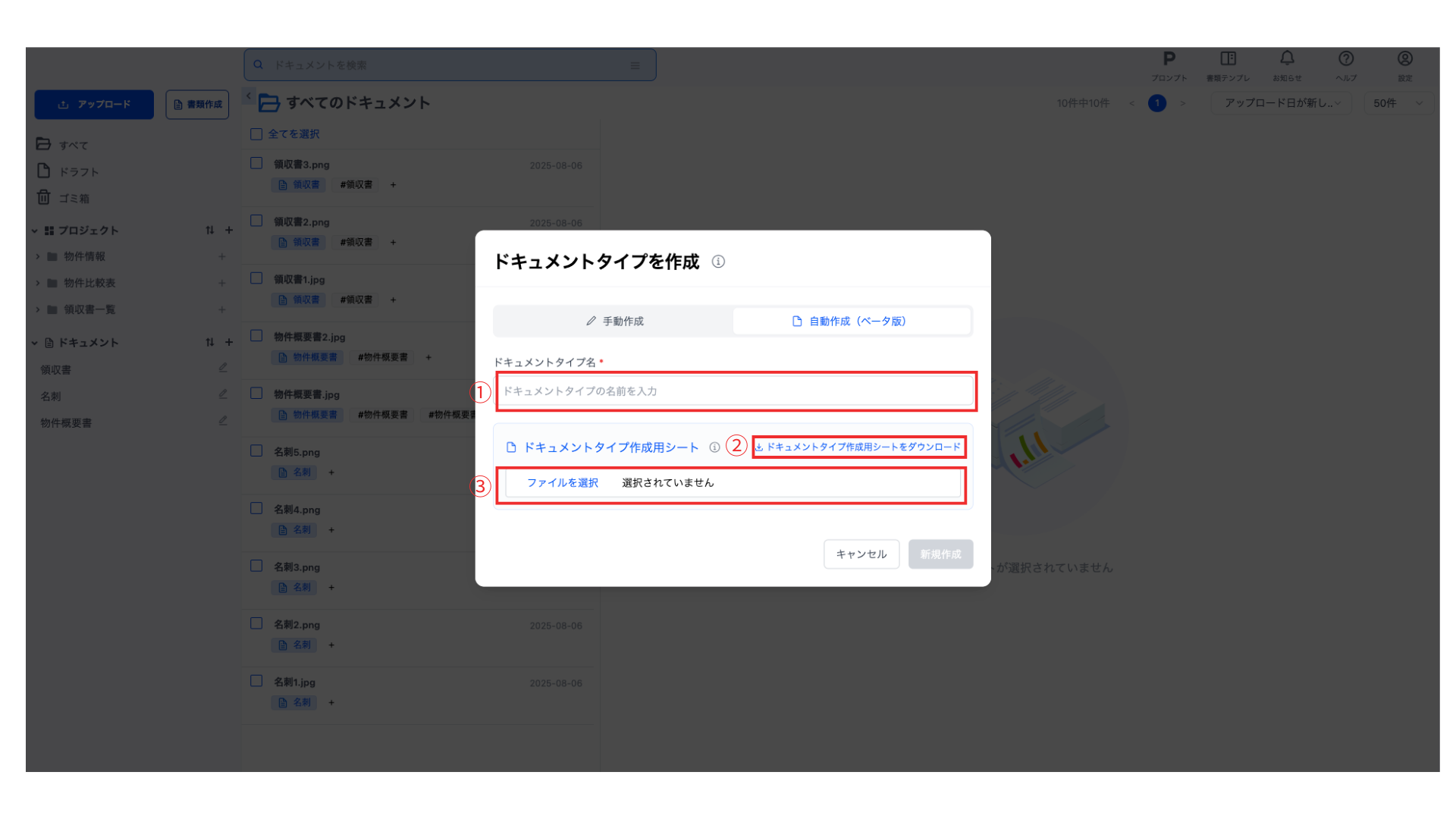Check the 全てを選択 checkbox
The image size is (1456, 819).
click(x=256, y=134)
